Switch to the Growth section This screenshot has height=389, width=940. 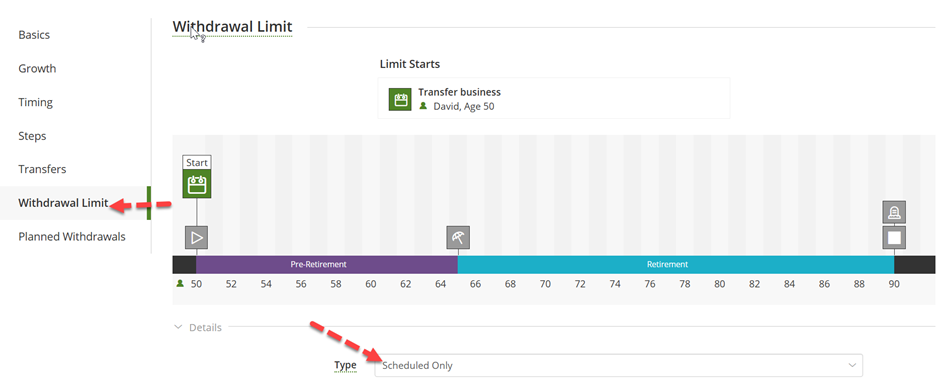tap(37, 68)
